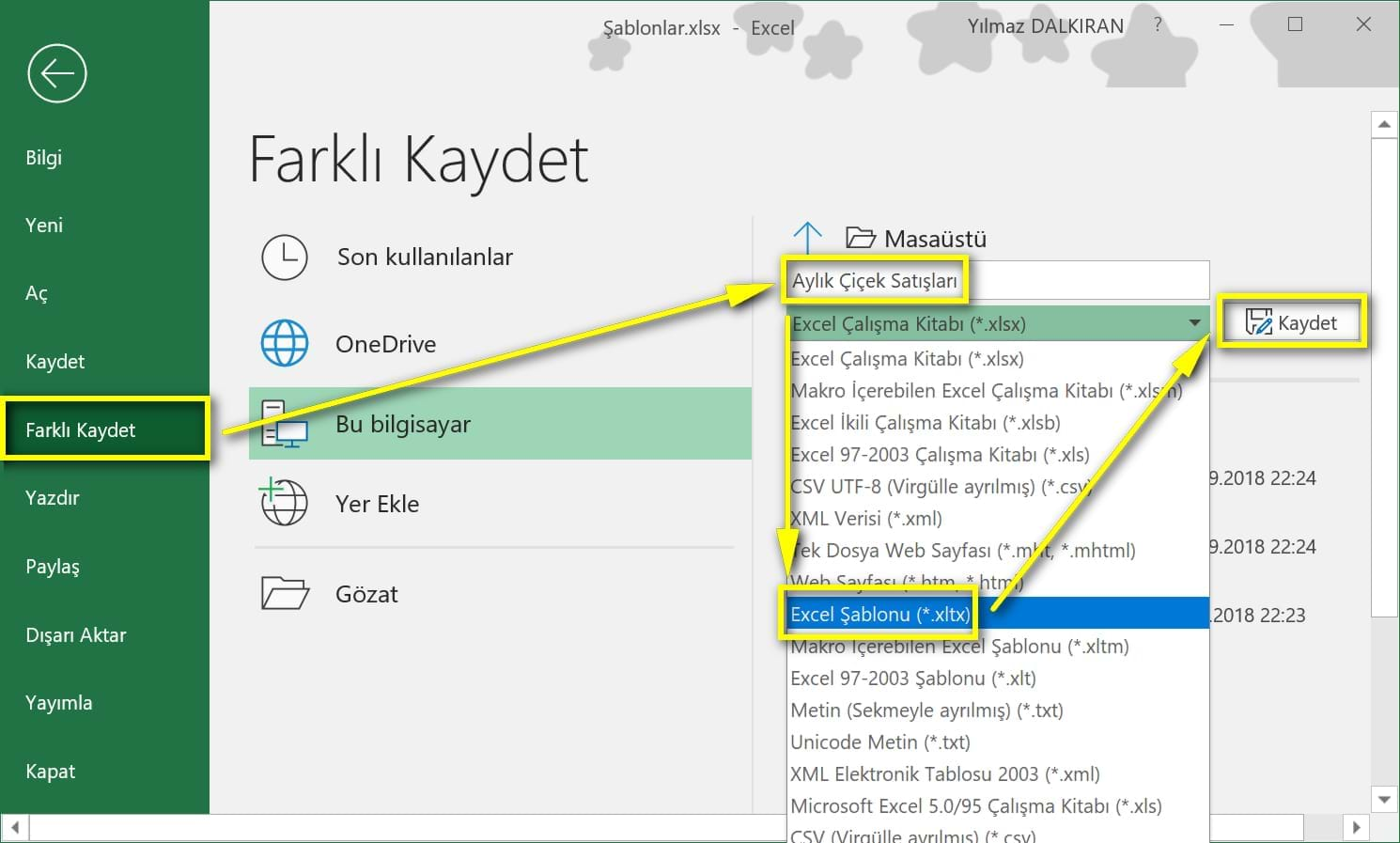Choose Yer Ekle option

click(500, 504)
